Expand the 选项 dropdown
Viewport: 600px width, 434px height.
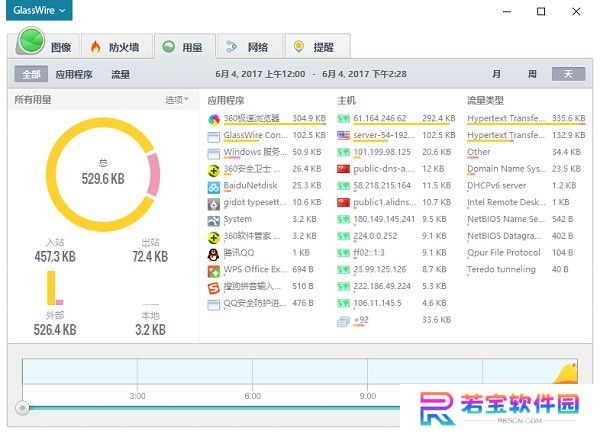177,100
